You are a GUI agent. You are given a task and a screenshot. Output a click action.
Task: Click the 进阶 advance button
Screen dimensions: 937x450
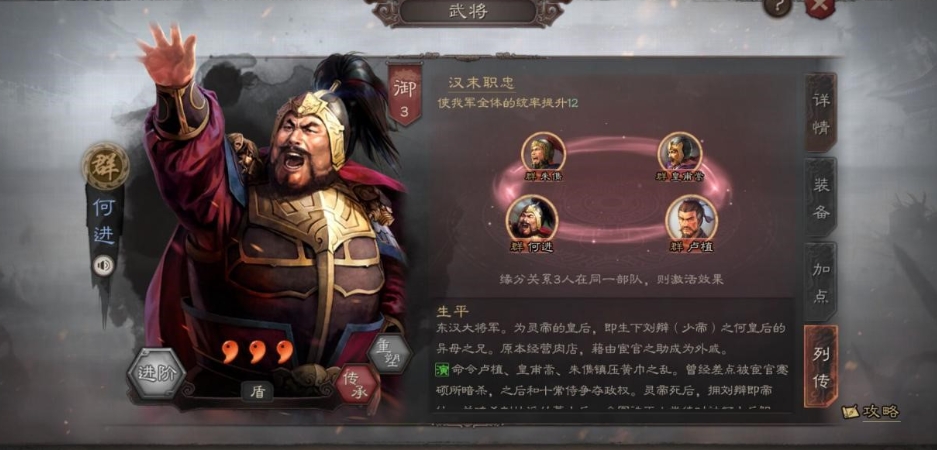157,374
